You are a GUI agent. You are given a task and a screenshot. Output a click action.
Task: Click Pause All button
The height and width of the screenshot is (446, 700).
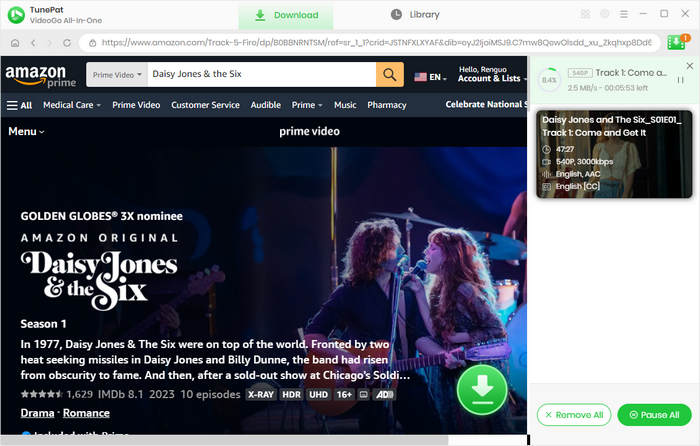coord(654,415)
